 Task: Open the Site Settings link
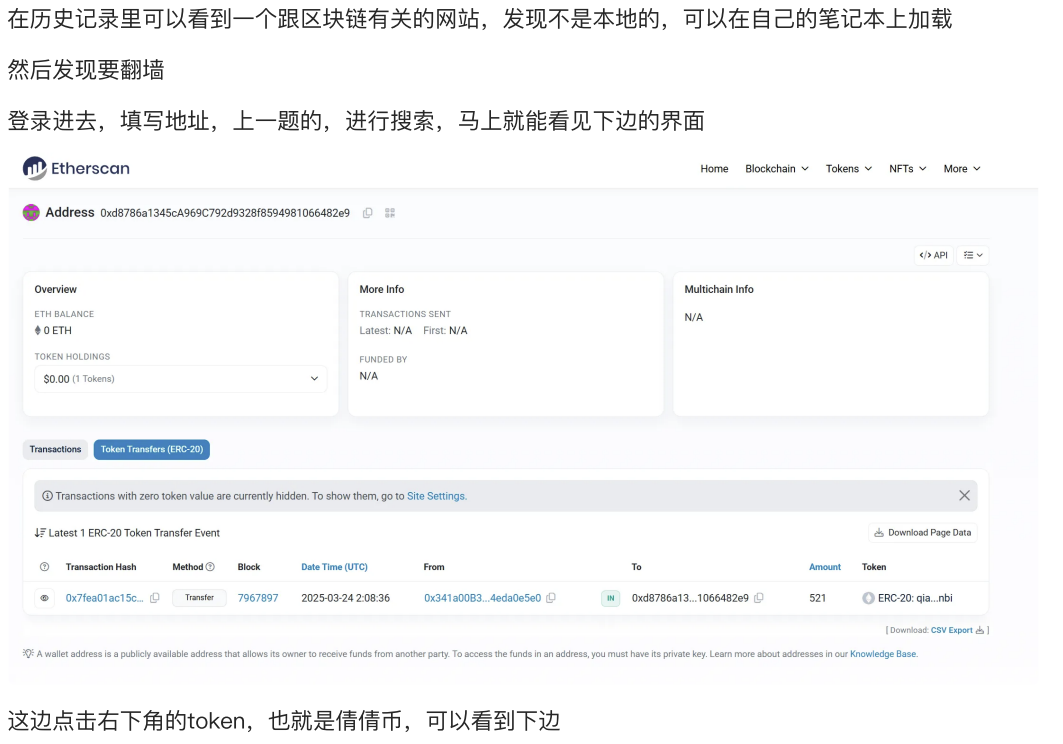click(436, 496)
